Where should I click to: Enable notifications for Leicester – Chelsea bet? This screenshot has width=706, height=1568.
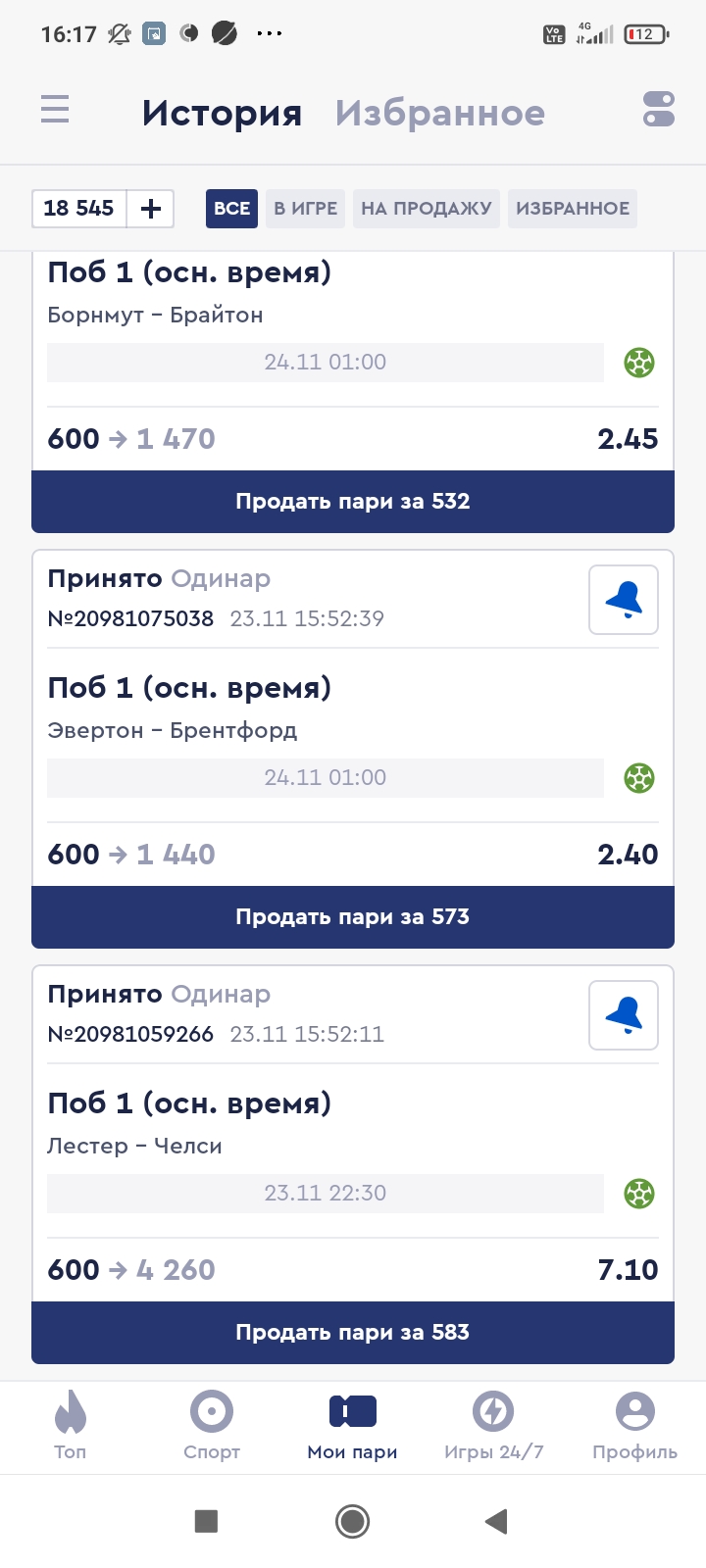[624, 1015]
